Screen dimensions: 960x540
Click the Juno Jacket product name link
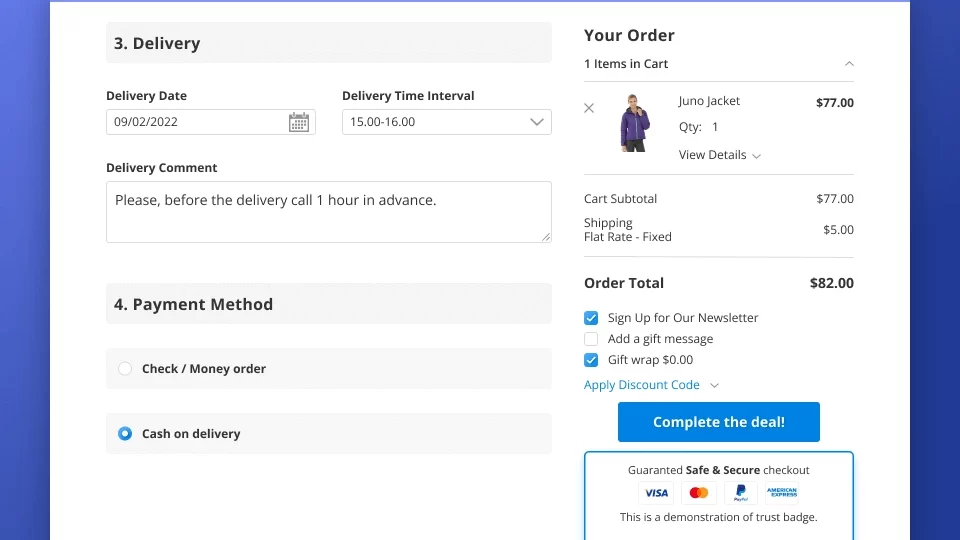tap(709, 101)
